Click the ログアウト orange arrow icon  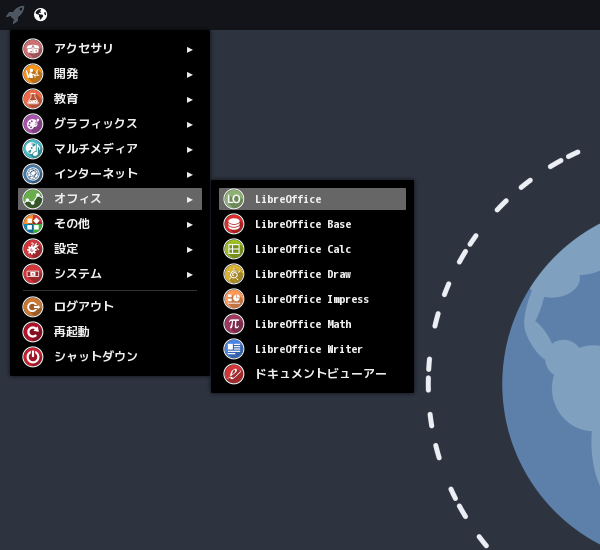click(x=33, y=307)
